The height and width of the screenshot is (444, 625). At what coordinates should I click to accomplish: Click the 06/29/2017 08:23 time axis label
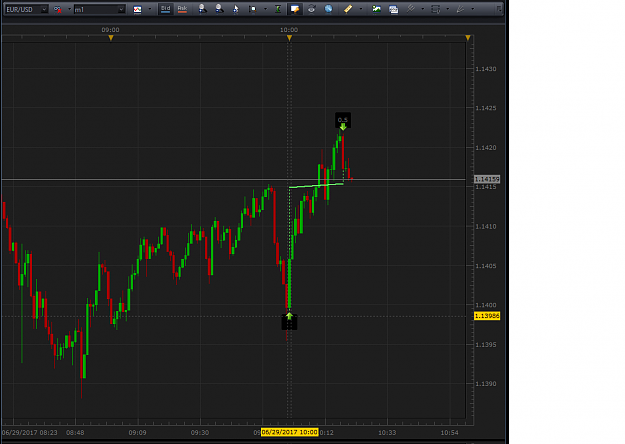[29, 432]
